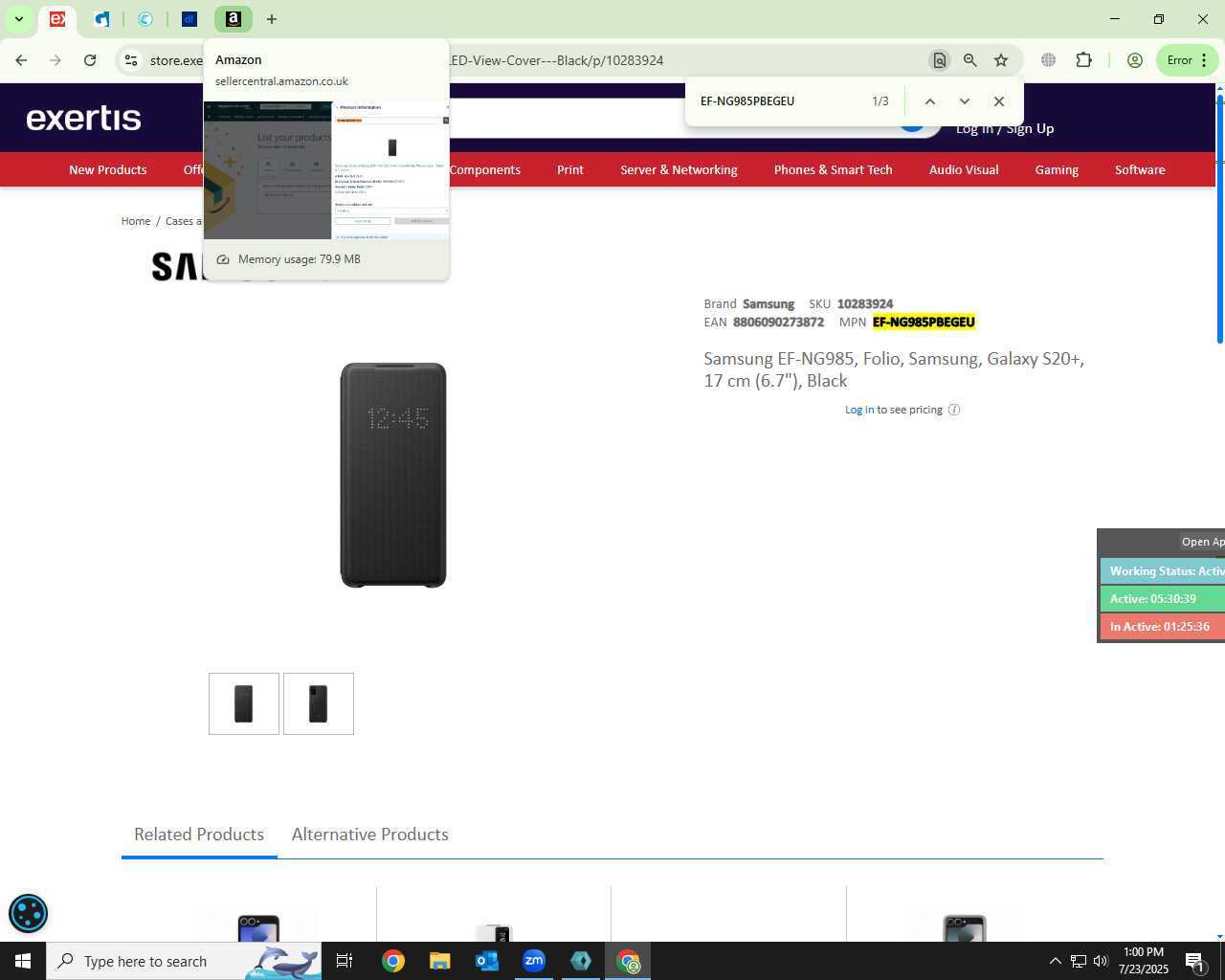1225x980 pixels.
Task: Click the Error menu button in Chrome
Action: point(1187,60)
